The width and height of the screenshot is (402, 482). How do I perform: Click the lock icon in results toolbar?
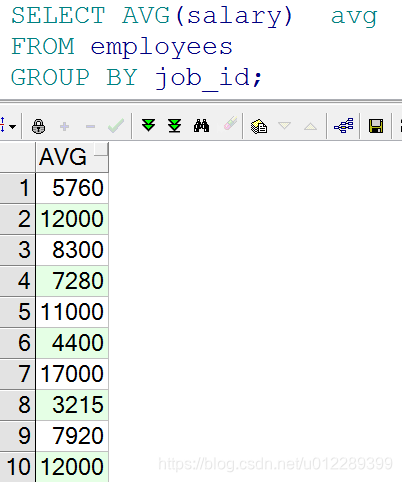(38, 127)
